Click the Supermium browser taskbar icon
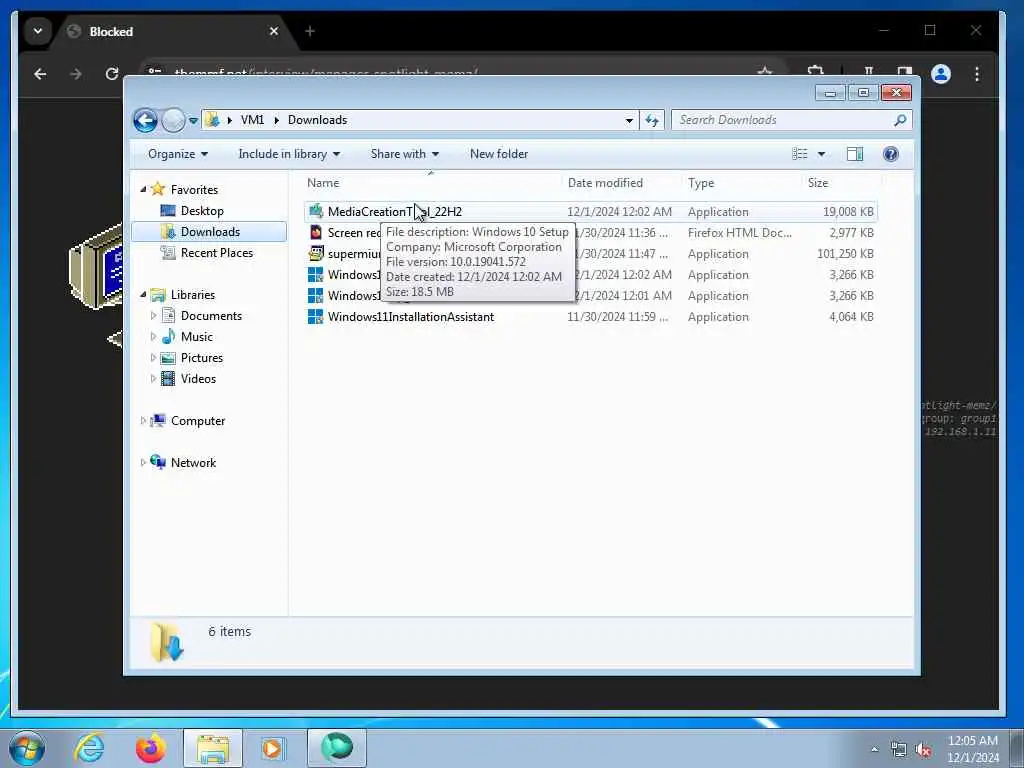Screen dimensions: 1024x768 [336, 748]
